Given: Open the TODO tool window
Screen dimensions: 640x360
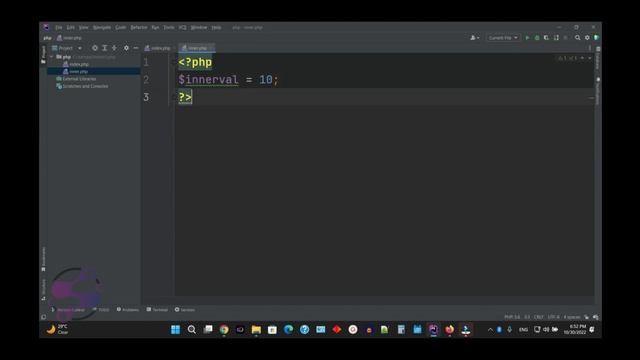Looking at the screenshot, I should (x=101, y=310).
